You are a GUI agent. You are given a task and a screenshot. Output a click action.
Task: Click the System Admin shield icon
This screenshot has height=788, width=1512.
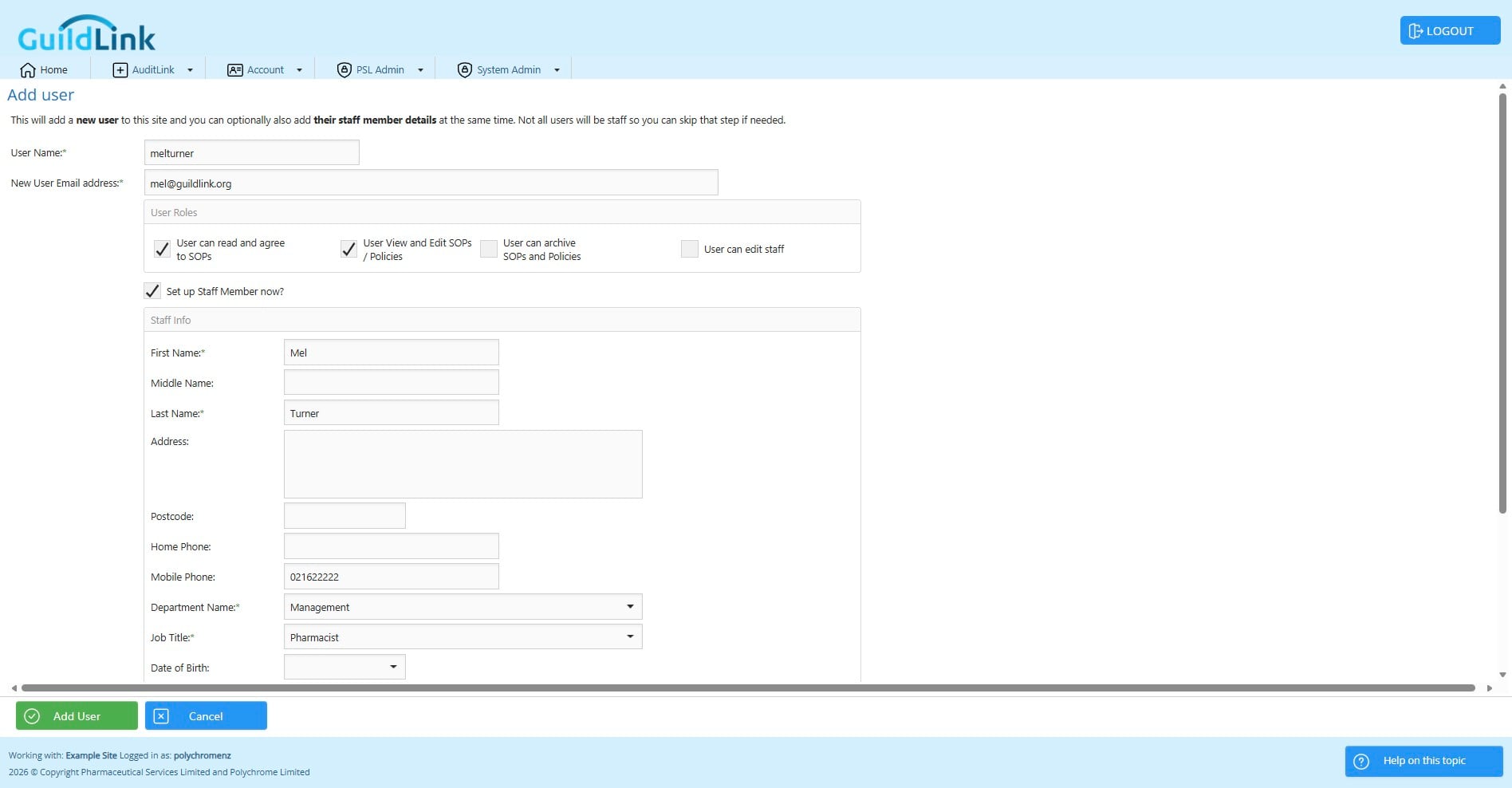click(465, 70)
